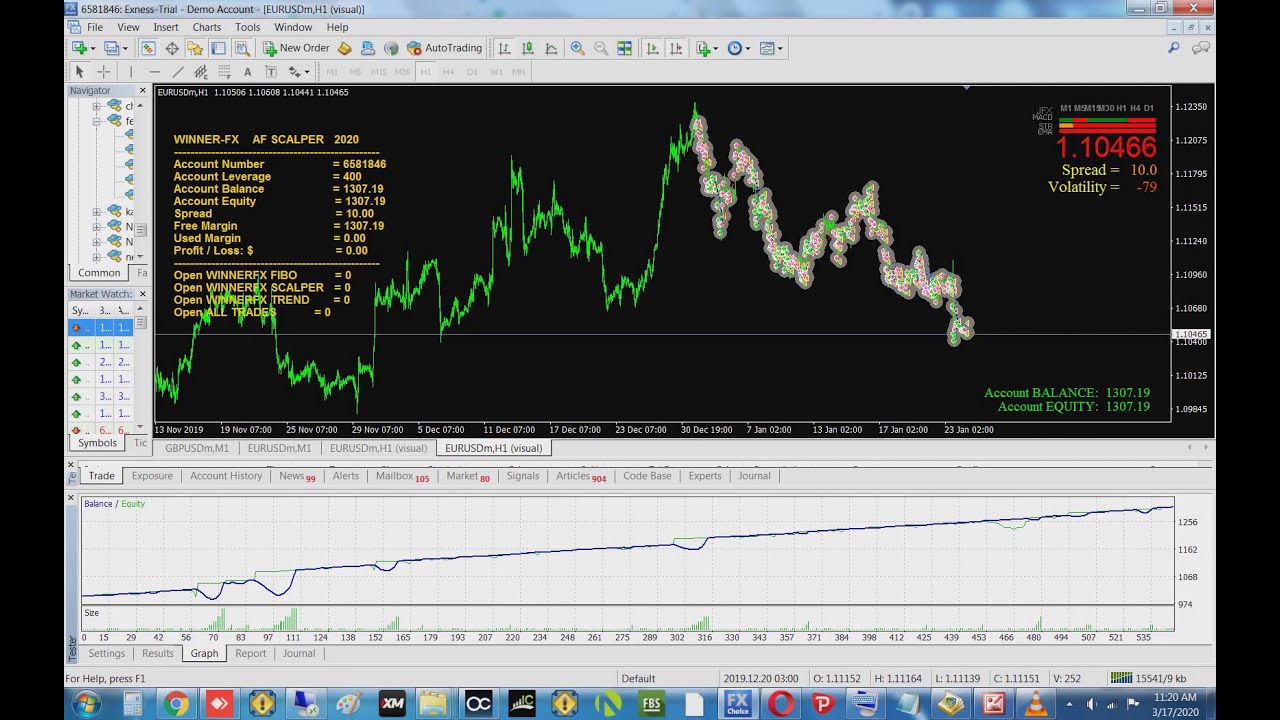The height and width of the screenshot is (720, 1280).
Task: Open the Indicators list dropdown
Action: 707,48
